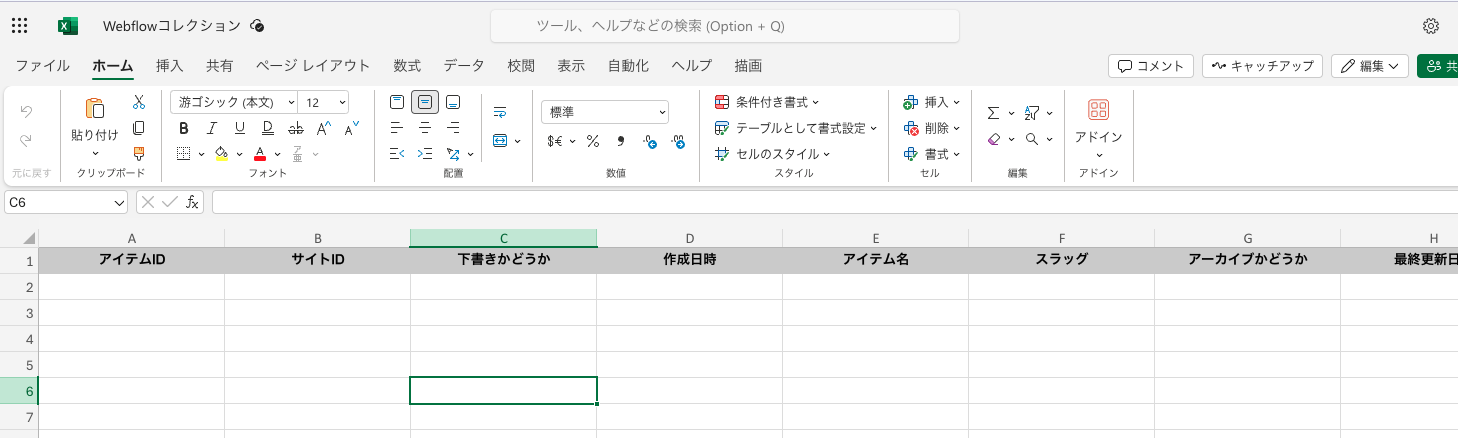Click the increase font size icon

pyautogui.click(x=323, y=128)
